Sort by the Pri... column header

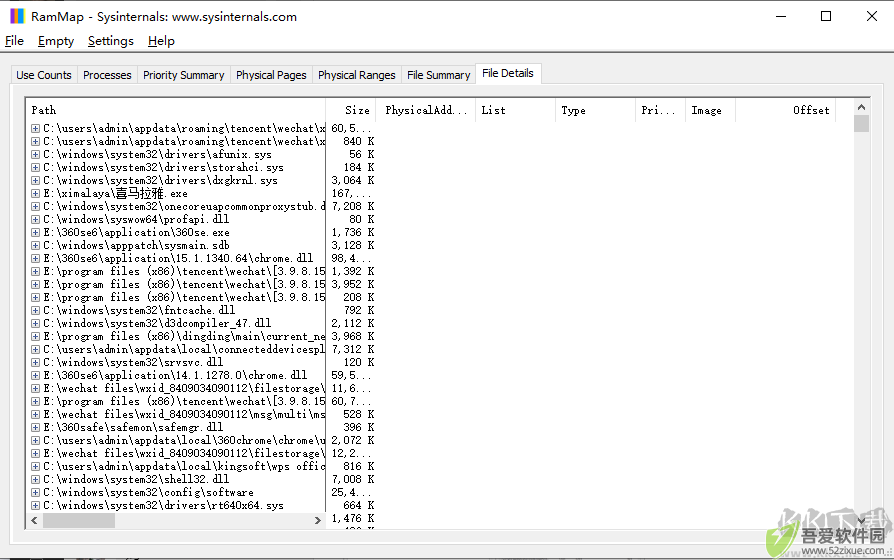660,110
